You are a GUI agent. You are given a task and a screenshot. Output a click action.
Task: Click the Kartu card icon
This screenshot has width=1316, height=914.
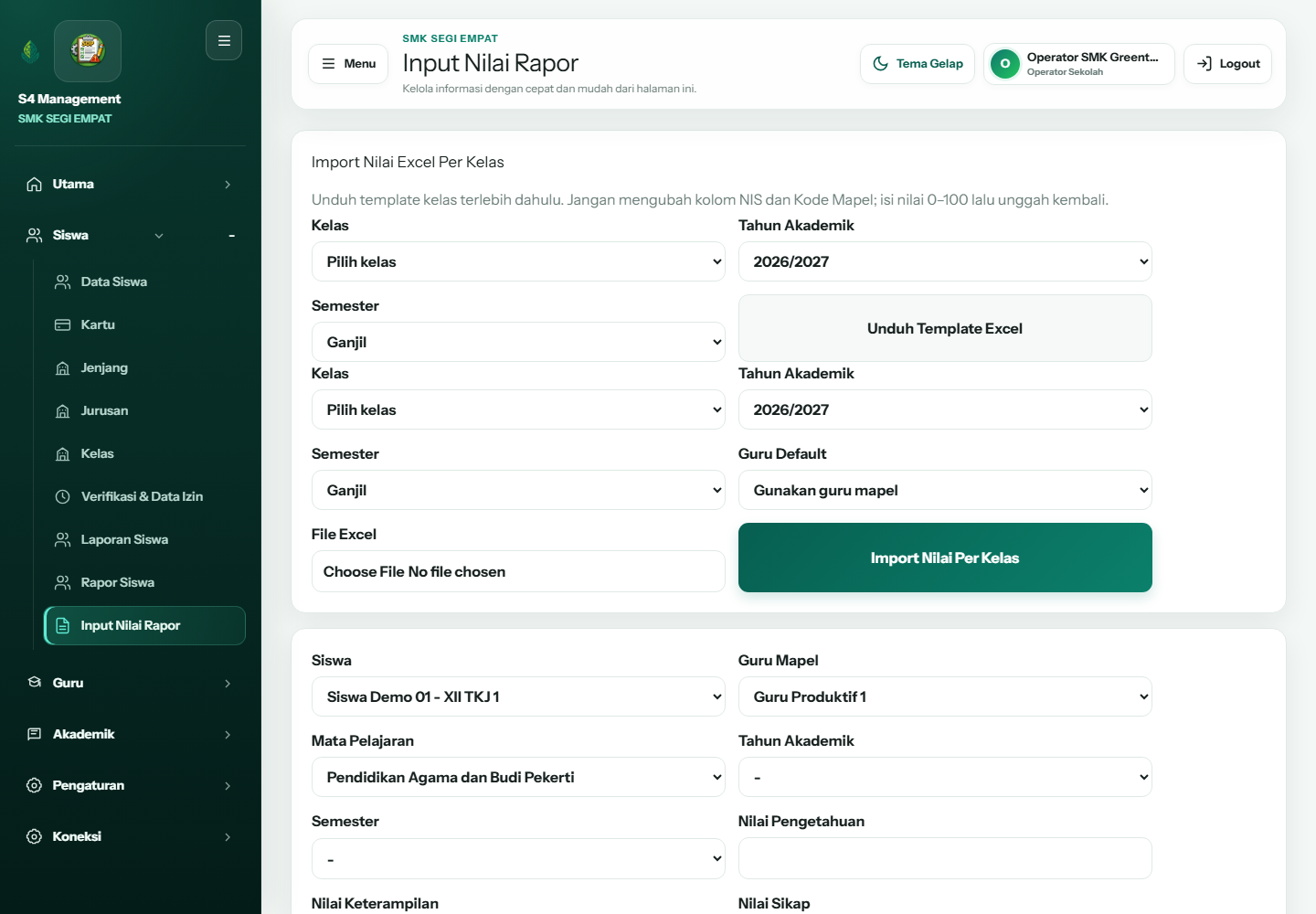[x=62, y=324]
